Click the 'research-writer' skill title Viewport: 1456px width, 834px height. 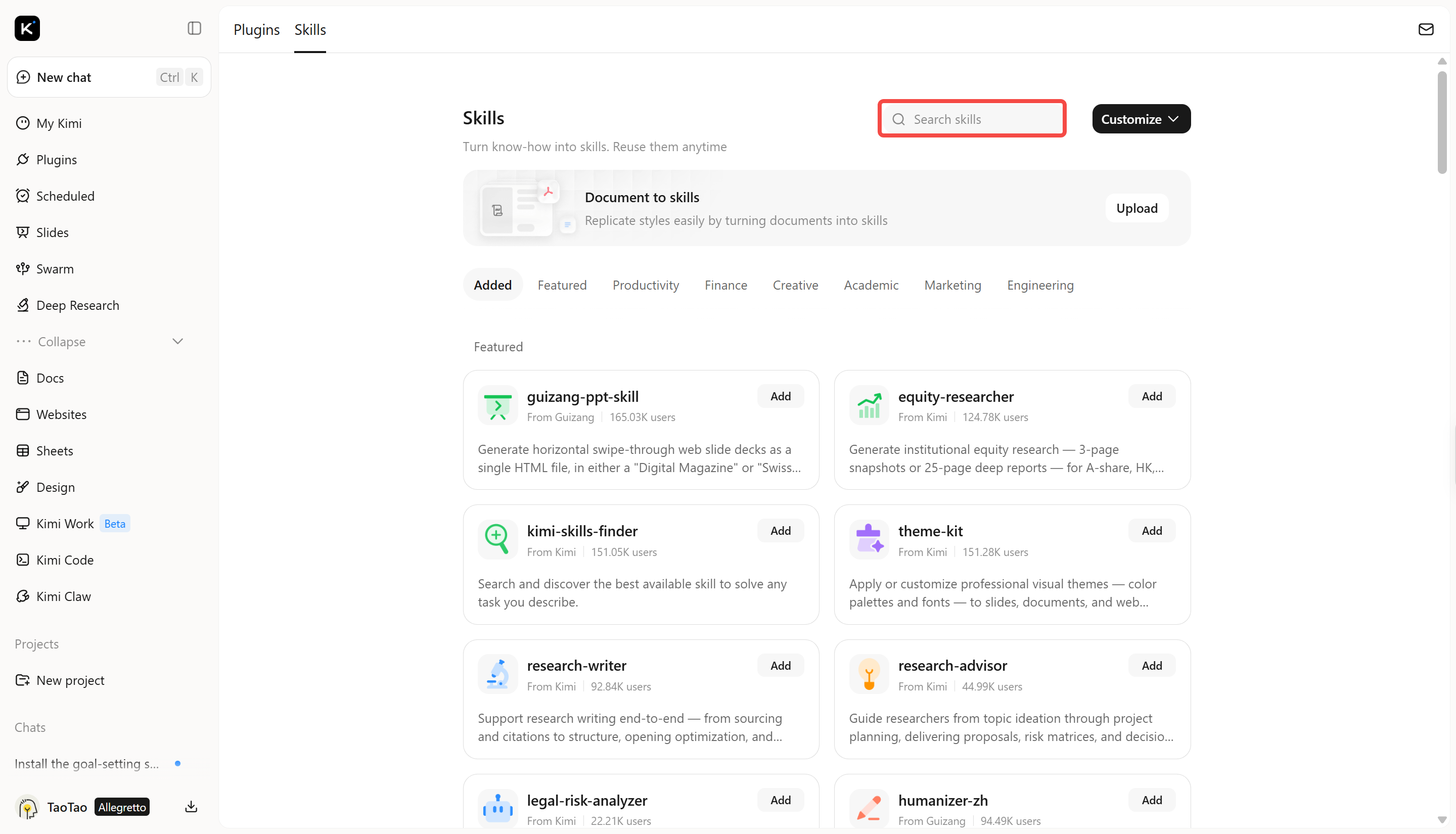pos(576,666)
